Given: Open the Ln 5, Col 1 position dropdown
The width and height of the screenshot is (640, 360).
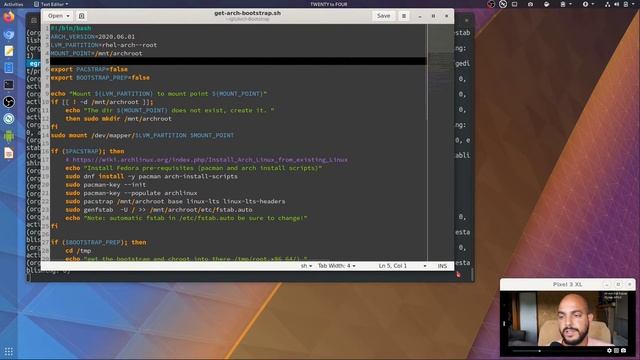Looking at the screenshot, I should (402, 266).
